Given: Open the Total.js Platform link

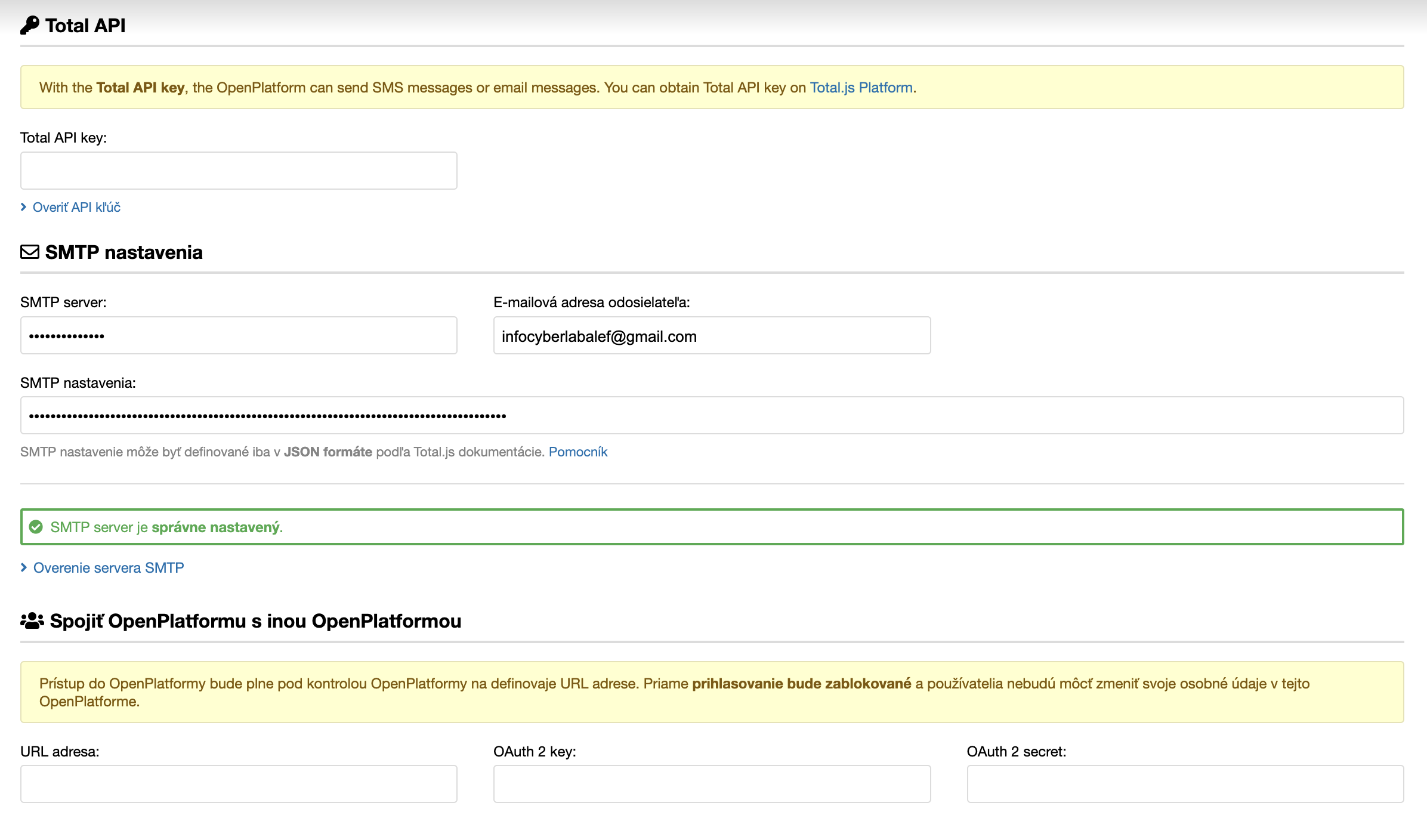Looking at the screenshot, I should [861, 88].
